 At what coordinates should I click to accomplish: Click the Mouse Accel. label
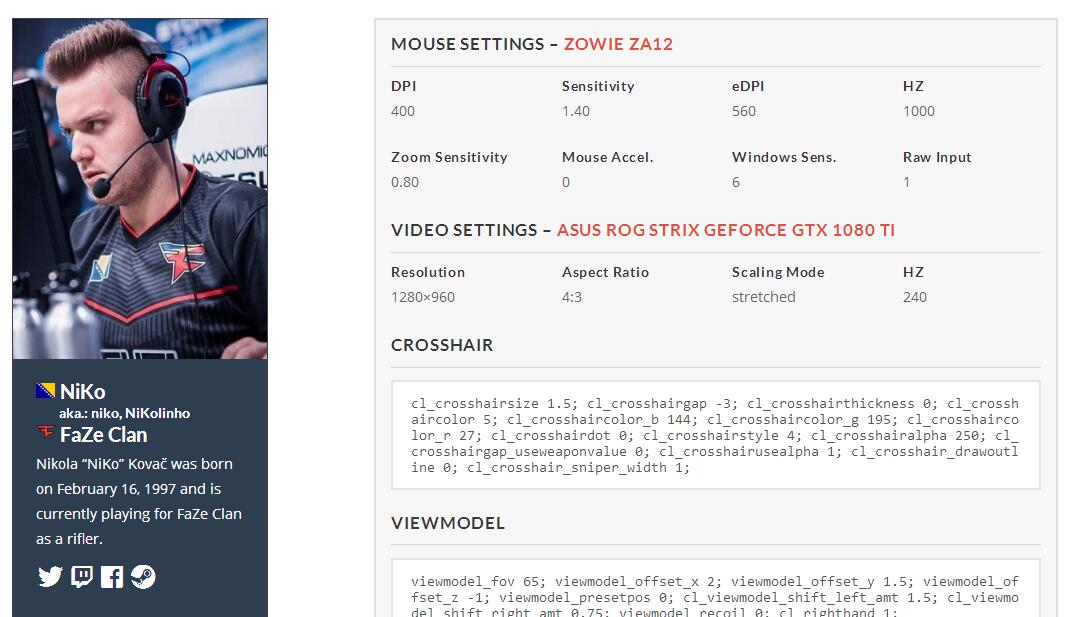tap(607, 157)
